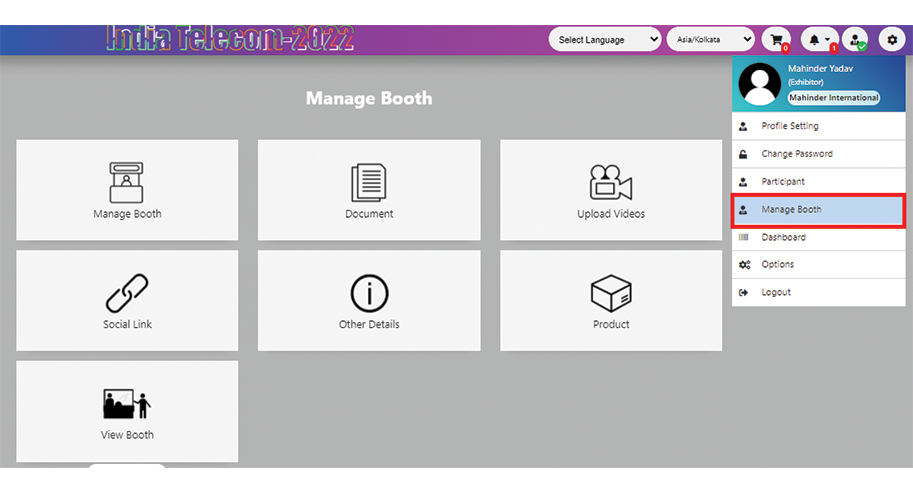
Task: Click the profile avatar picture
Action: [x=759, y=85]
